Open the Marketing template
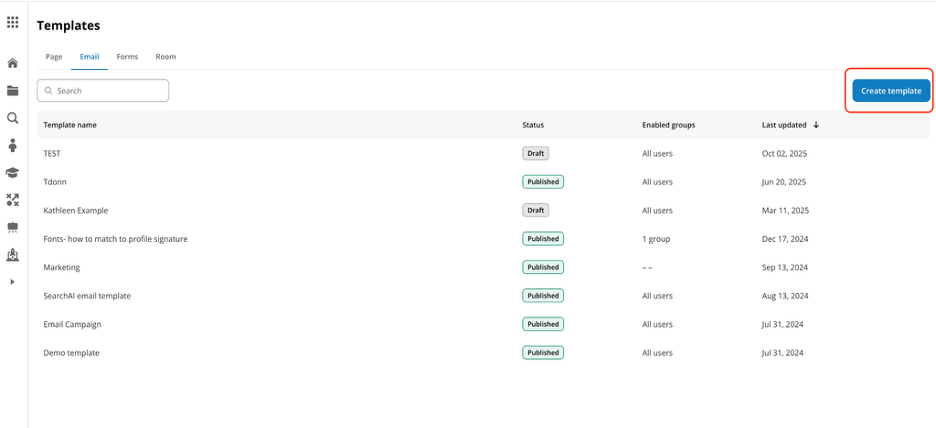Image resolution: width=936 pixels, height=428 pixels. pos(61,267)
